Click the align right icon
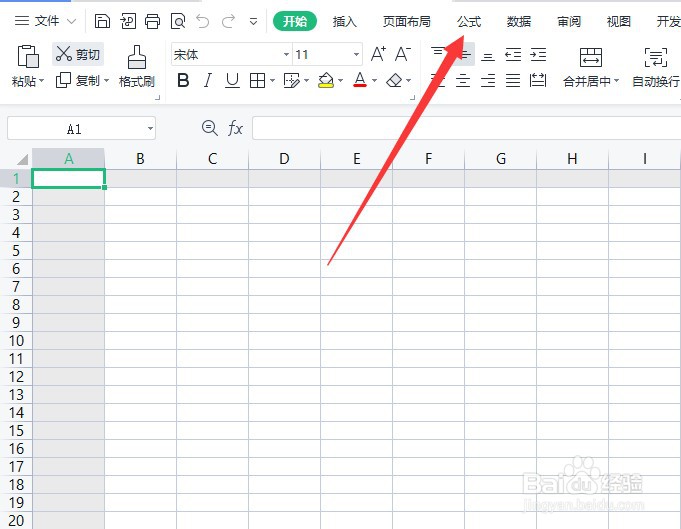The height and width of the screenshot is (529, 681). (488, 80)
